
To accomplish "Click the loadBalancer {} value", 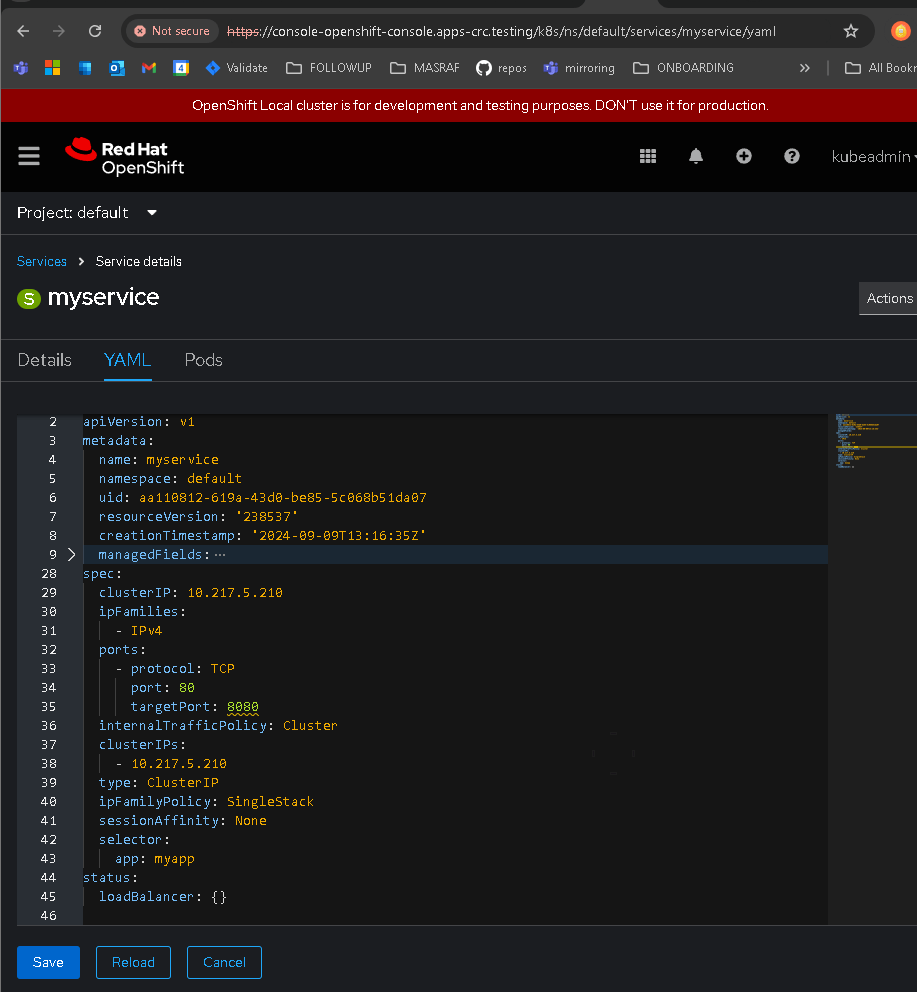I will [218, 896].
